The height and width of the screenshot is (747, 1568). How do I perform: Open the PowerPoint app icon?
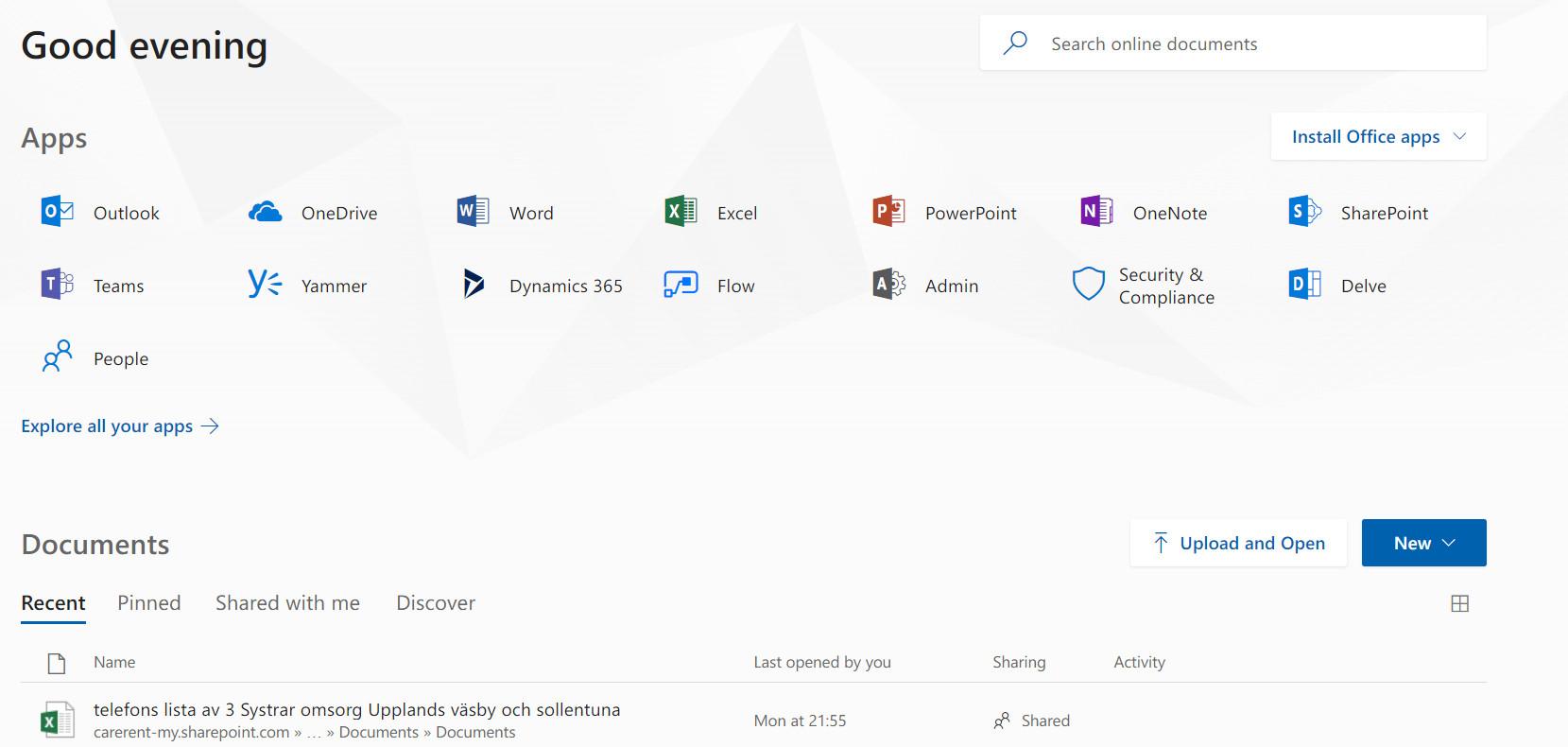click(888, 211)
